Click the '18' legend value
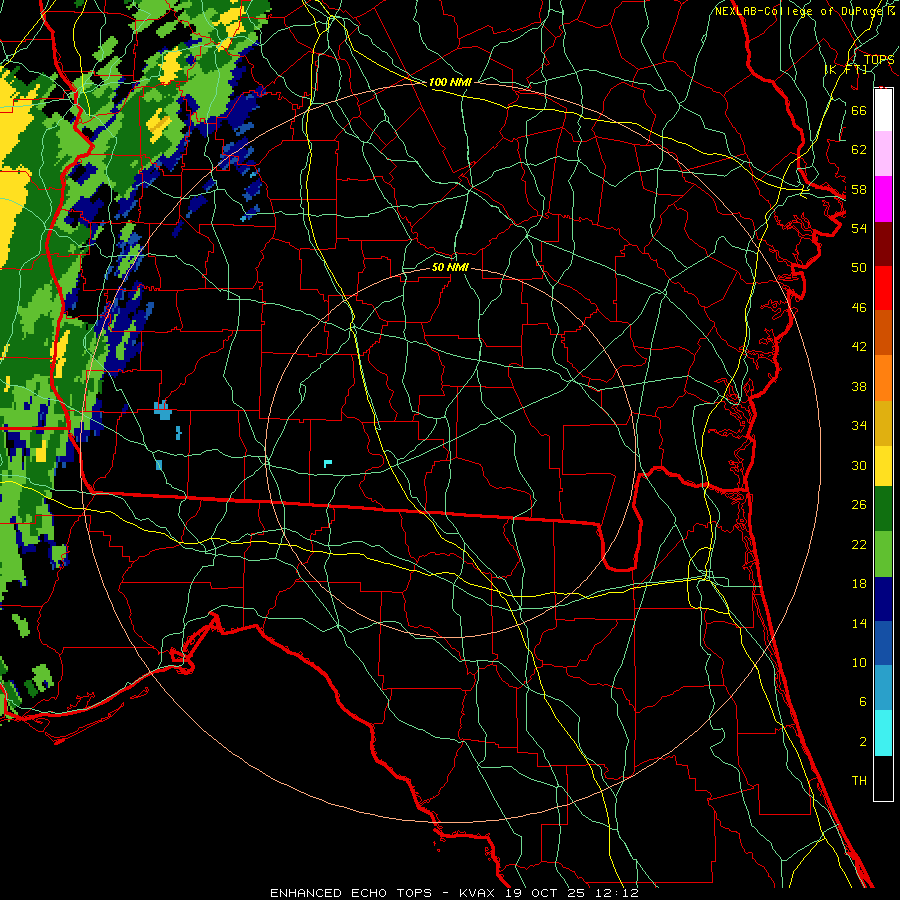900x900 pixels. pyautogui.click(x=859, y=584)
